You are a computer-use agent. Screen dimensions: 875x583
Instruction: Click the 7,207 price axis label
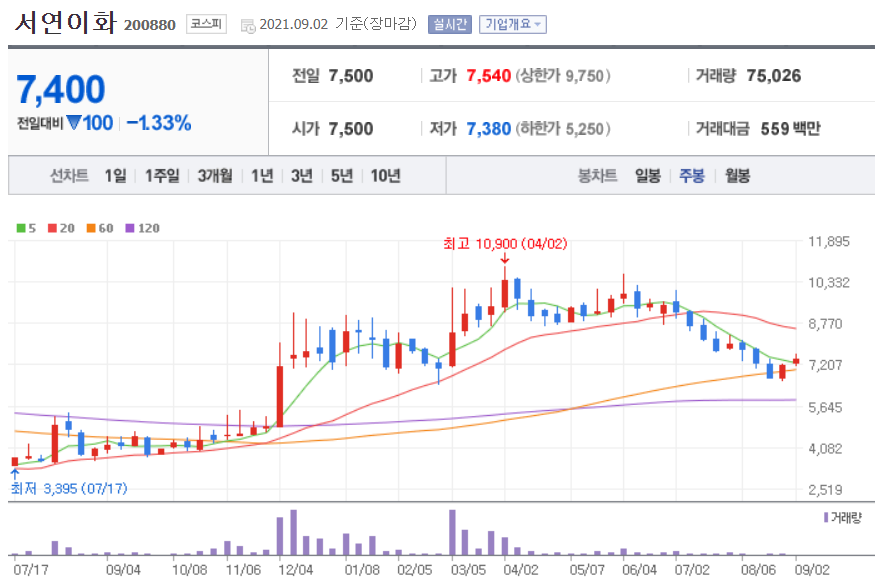click(x=825, y=365)
